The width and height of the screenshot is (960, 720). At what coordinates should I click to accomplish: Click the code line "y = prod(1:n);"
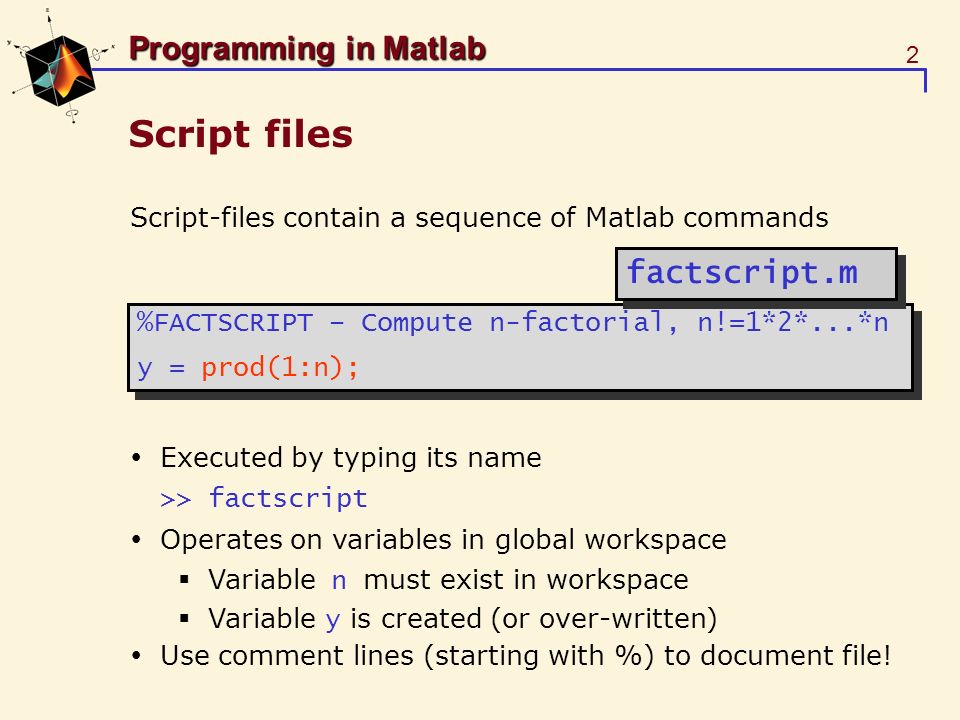pos(247,368)
